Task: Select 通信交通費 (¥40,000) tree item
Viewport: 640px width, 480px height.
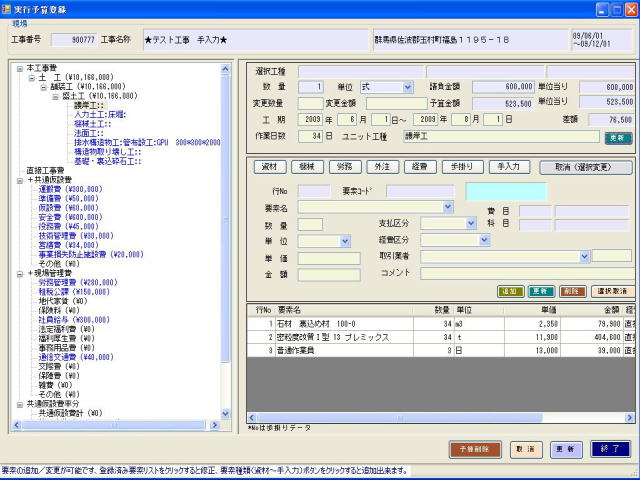Action: tap(76, 358)
